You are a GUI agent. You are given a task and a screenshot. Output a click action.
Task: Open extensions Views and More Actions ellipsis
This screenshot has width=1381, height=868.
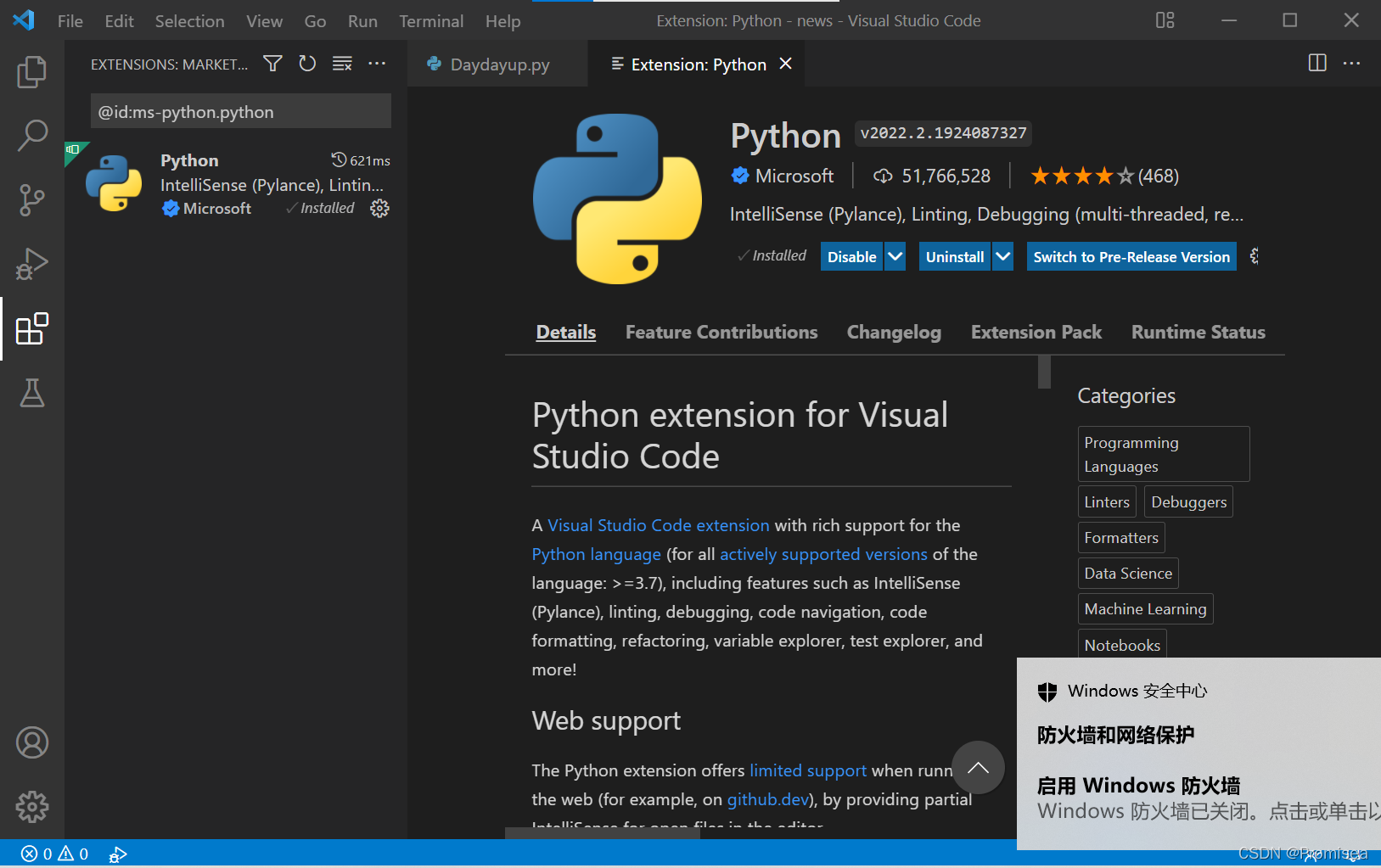click(x=377, y=64)
